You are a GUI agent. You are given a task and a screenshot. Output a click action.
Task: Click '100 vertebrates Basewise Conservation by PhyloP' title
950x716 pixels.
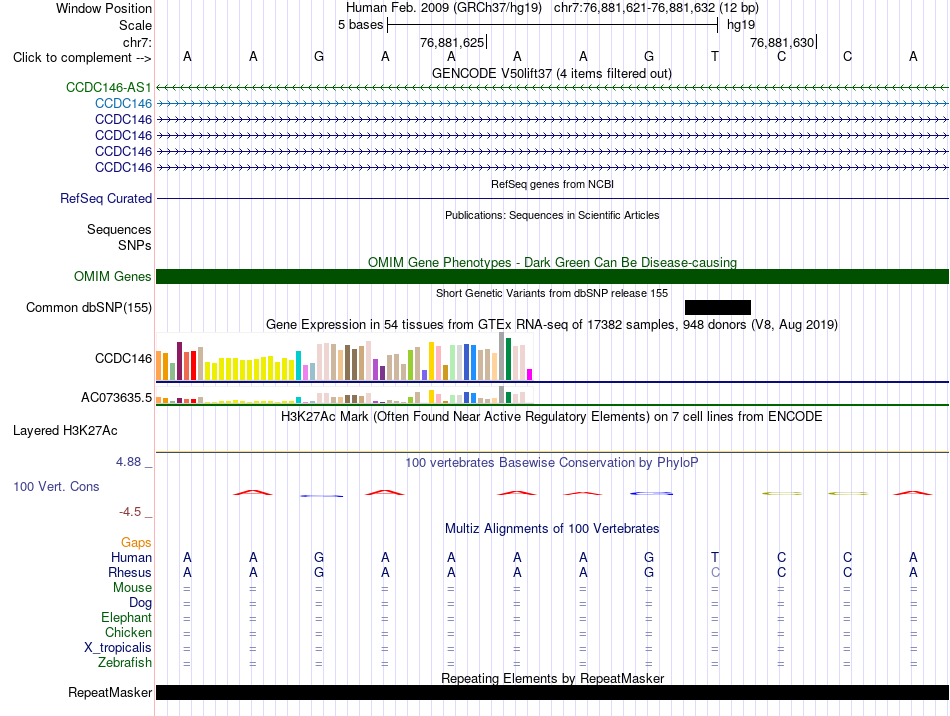click(x=552, y=463)
